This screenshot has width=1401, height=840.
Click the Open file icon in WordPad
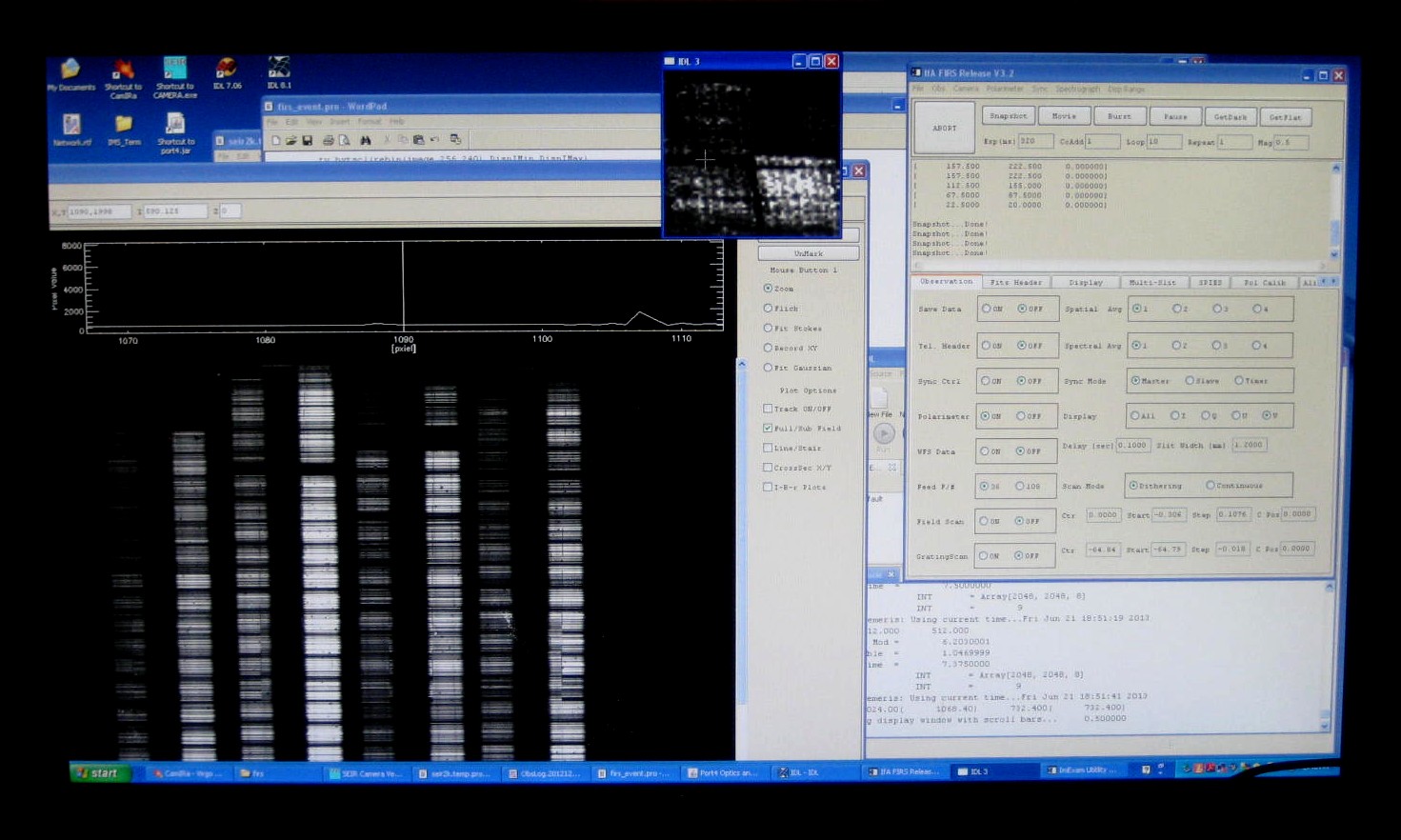tap(290, 140)
